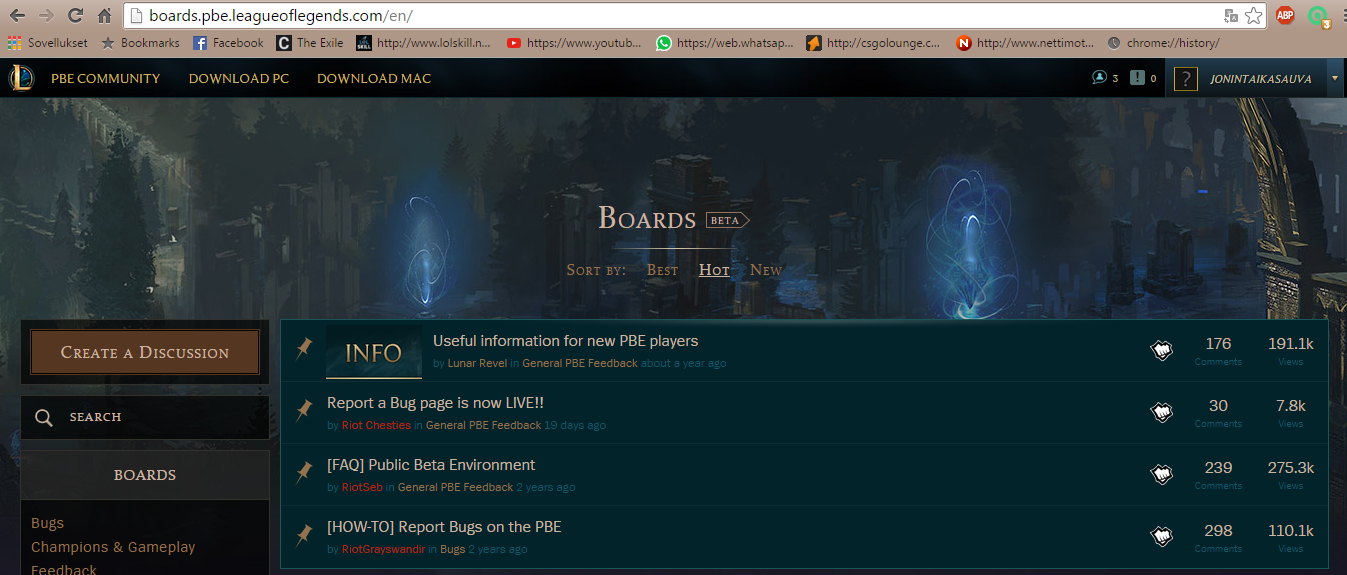Viewport: 1347px width, 575px height.
Task: Open the INFO thumbnail of pinned post
Action: [374, 352]
